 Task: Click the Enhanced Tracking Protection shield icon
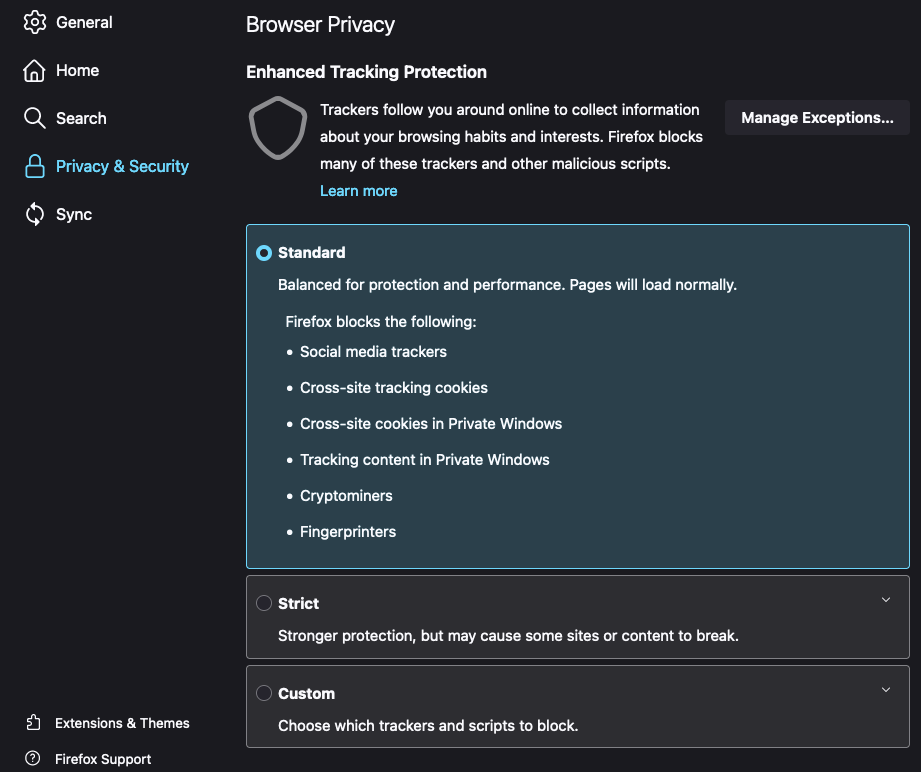pos(277,128)
